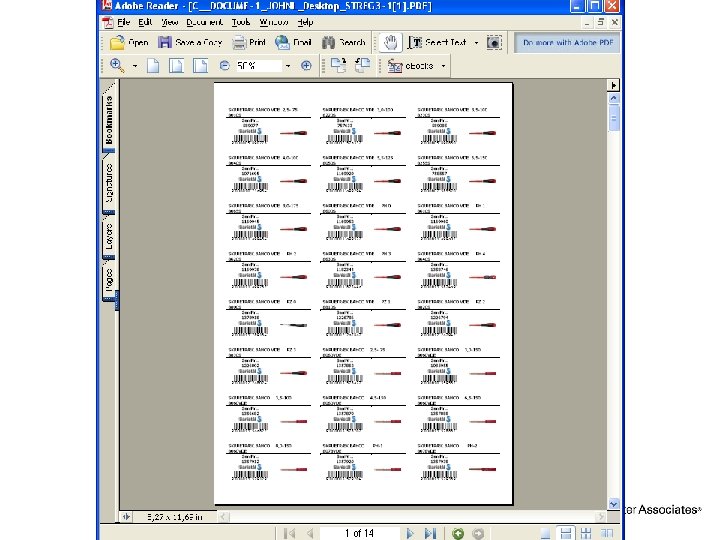Image resolution: width=720 pixels, height=540 pixels.
Task: Open the Document menu
Action: [x=204, y=22]
